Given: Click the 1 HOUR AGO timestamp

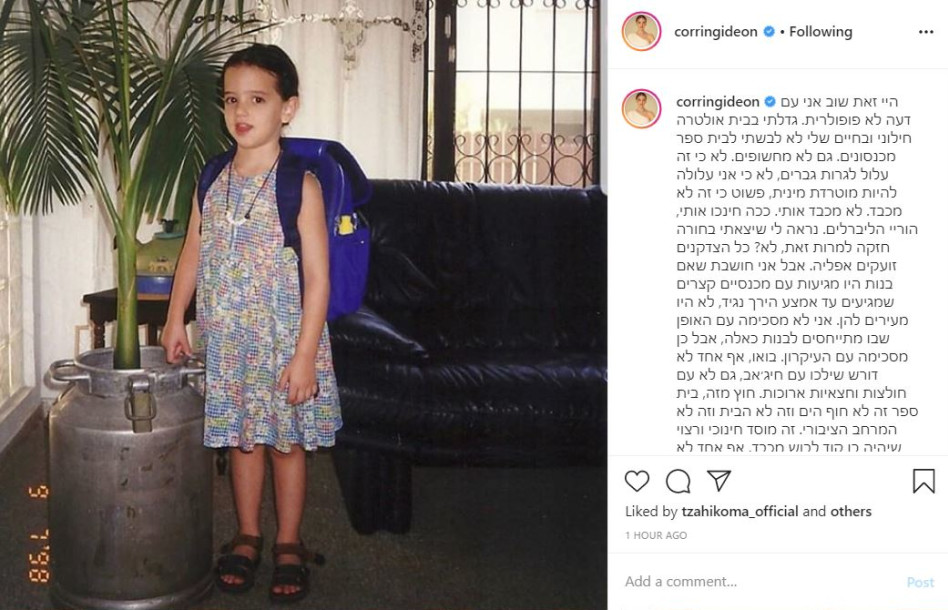Looking at the screenshot, I should coord(656,535).
